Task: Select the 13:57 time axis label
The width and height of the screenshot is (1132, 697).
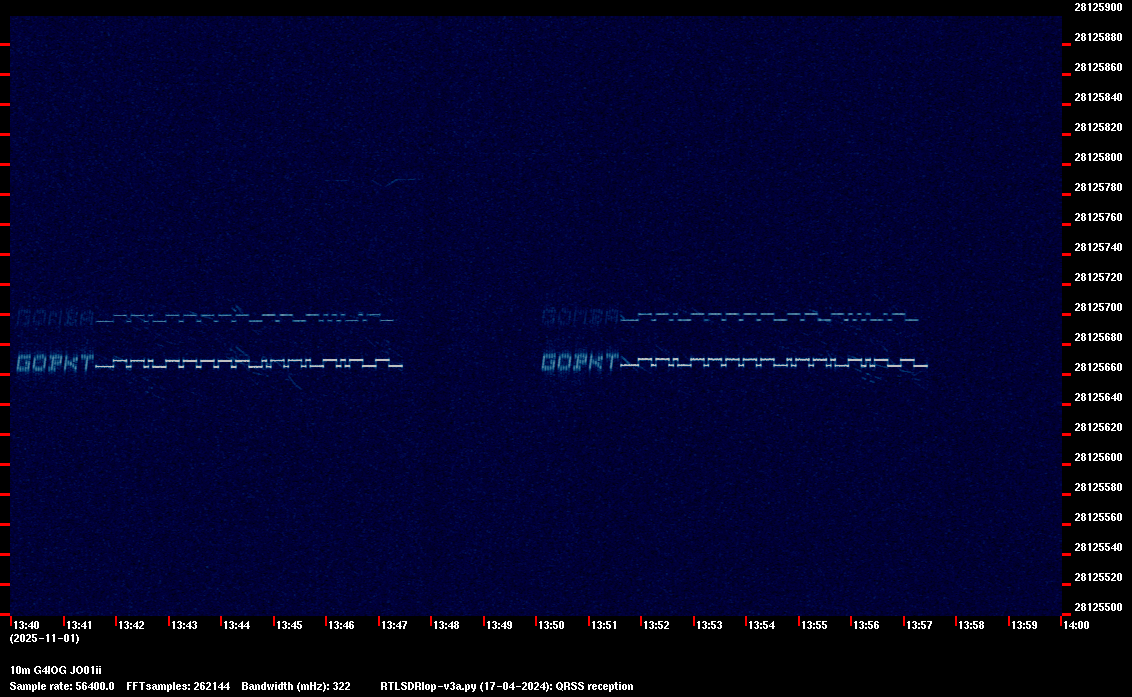Action: tap(919, 625)
